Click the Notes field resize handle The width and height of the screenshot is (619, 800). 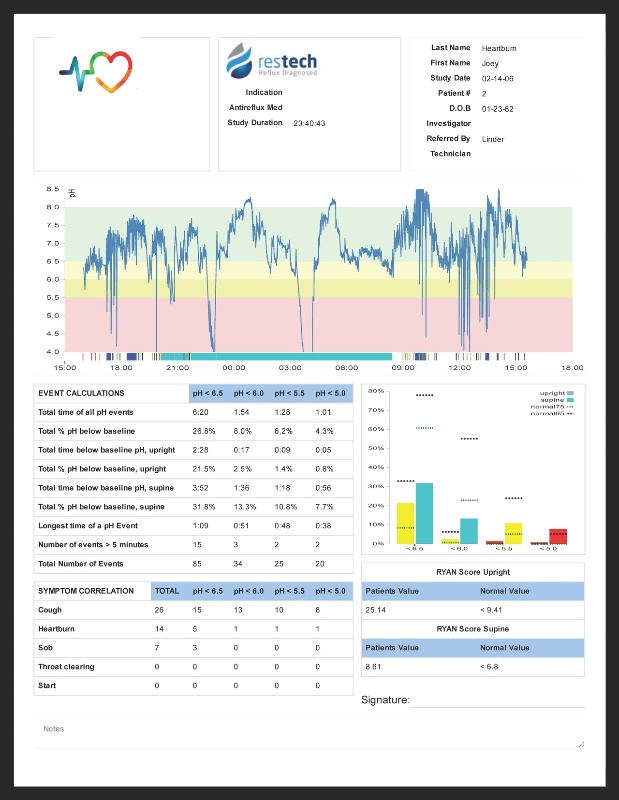pos(580,743)
